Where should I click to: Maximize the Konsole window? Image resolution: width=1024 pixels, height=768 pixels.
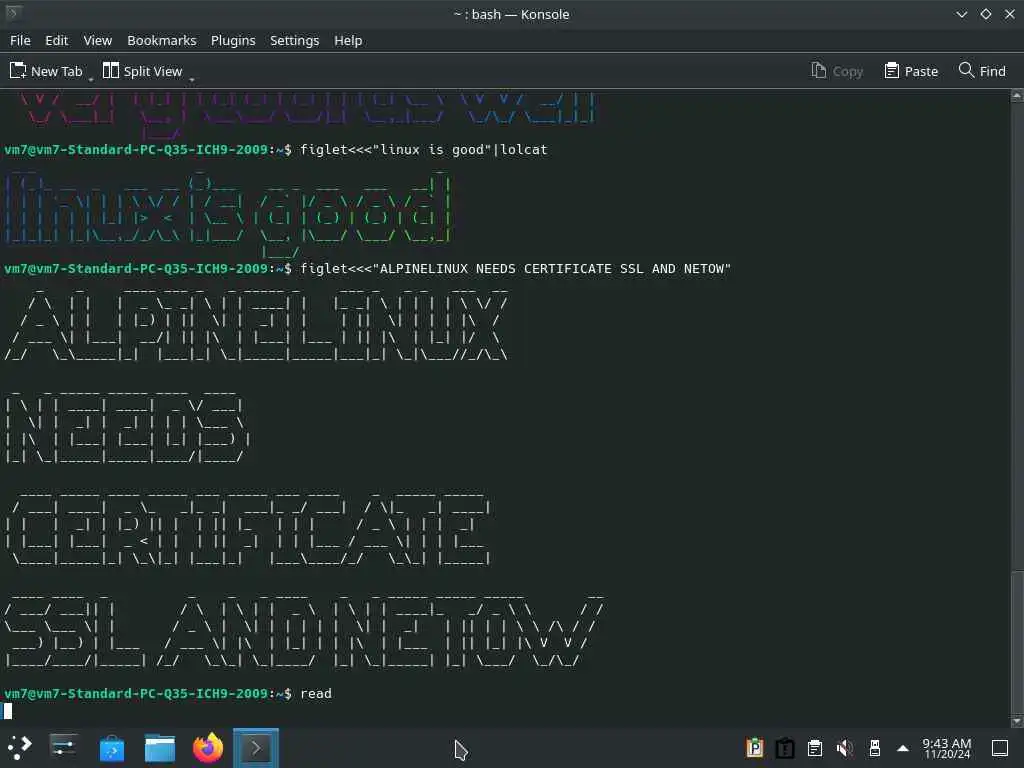pos(986,14)
